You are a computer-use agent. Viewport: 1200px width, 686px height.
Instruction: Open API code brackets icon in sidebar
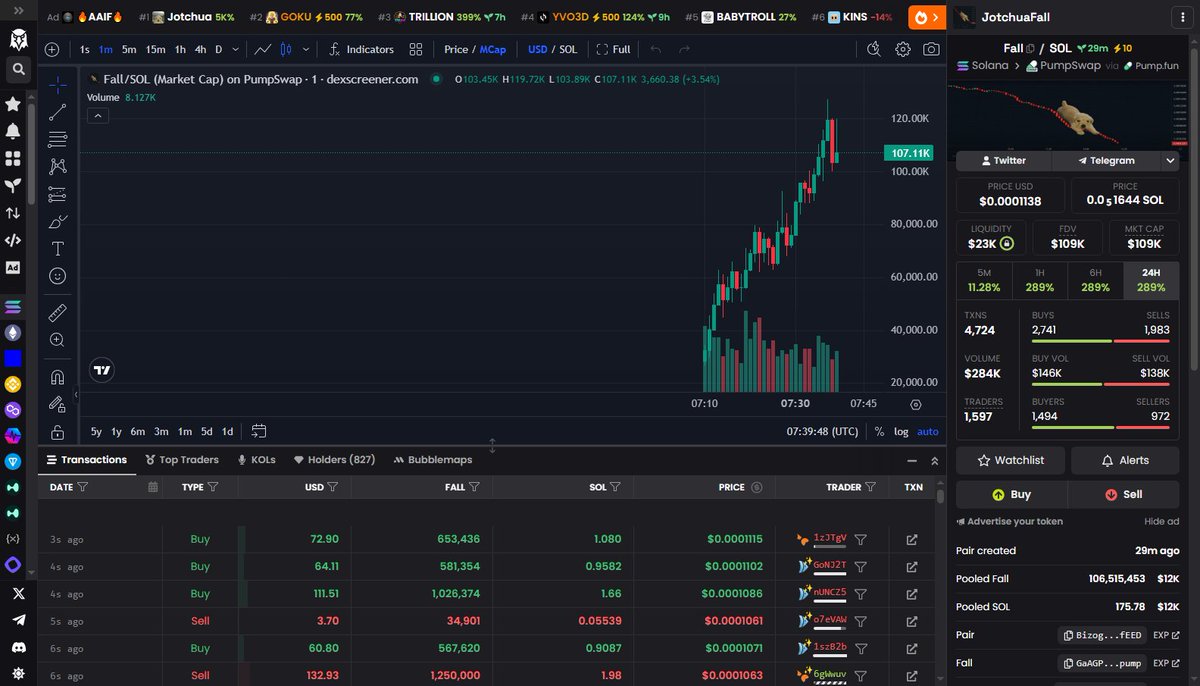pos(13,240)
